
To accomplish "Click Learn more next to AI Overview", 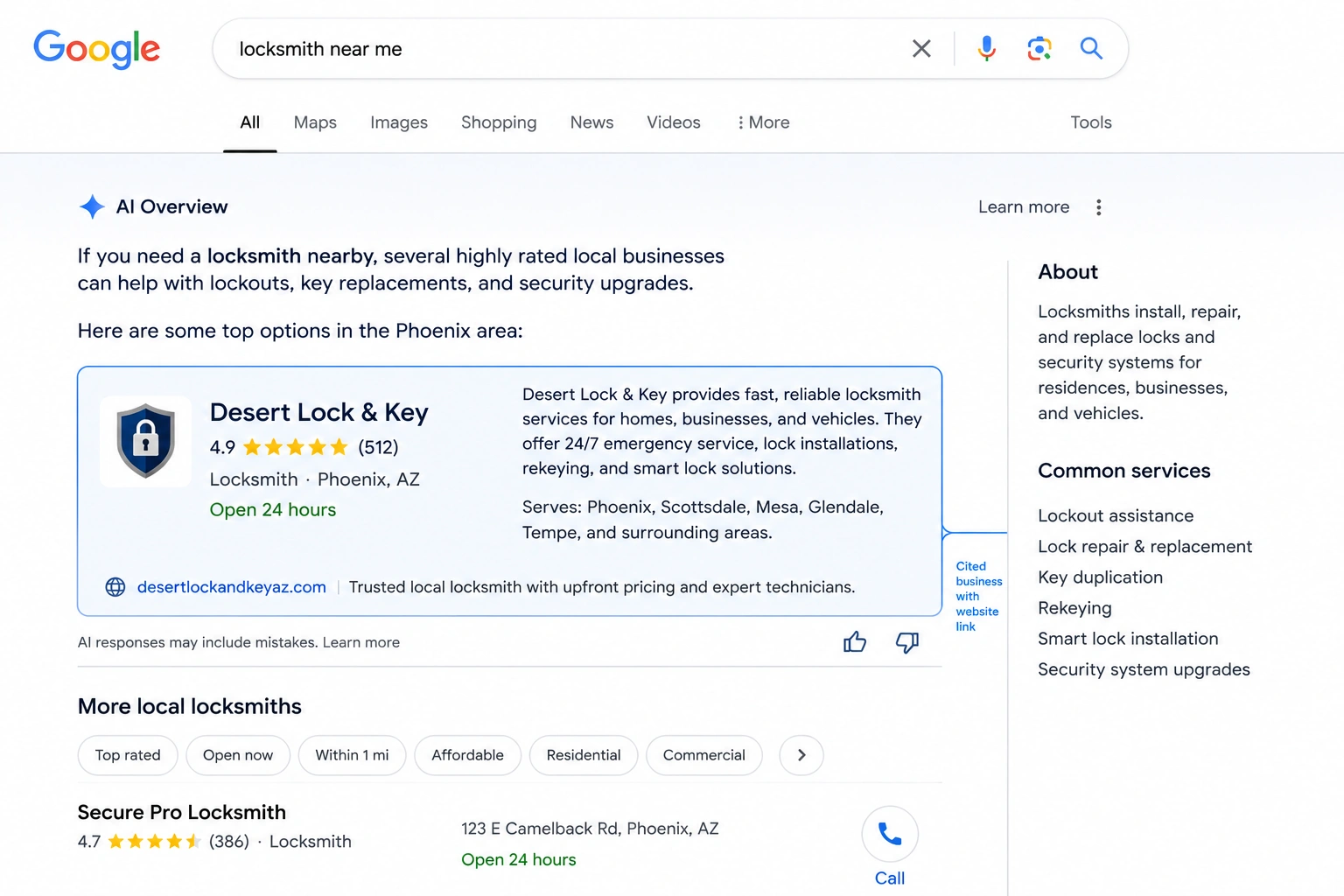I will 1024,207.
